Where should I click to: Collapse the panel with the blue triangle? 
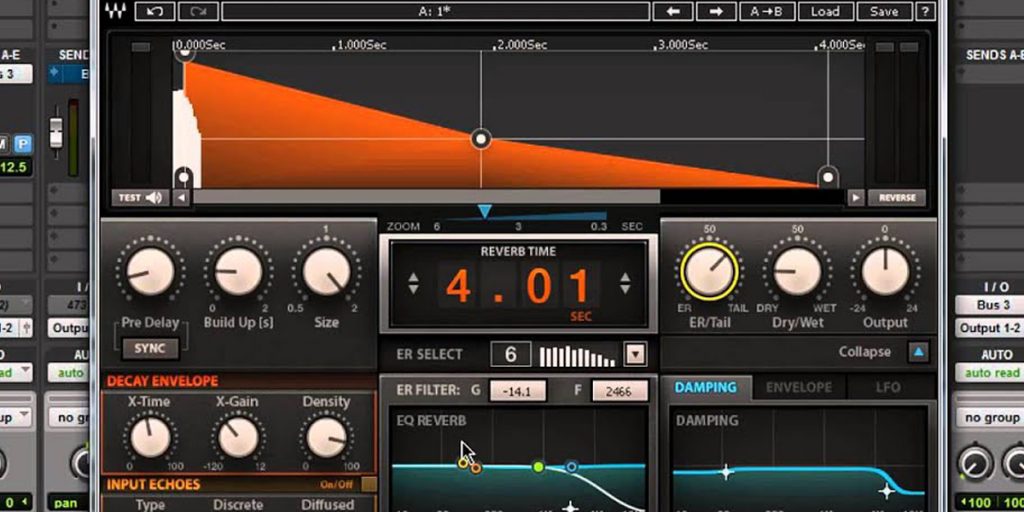pos(918,352)
